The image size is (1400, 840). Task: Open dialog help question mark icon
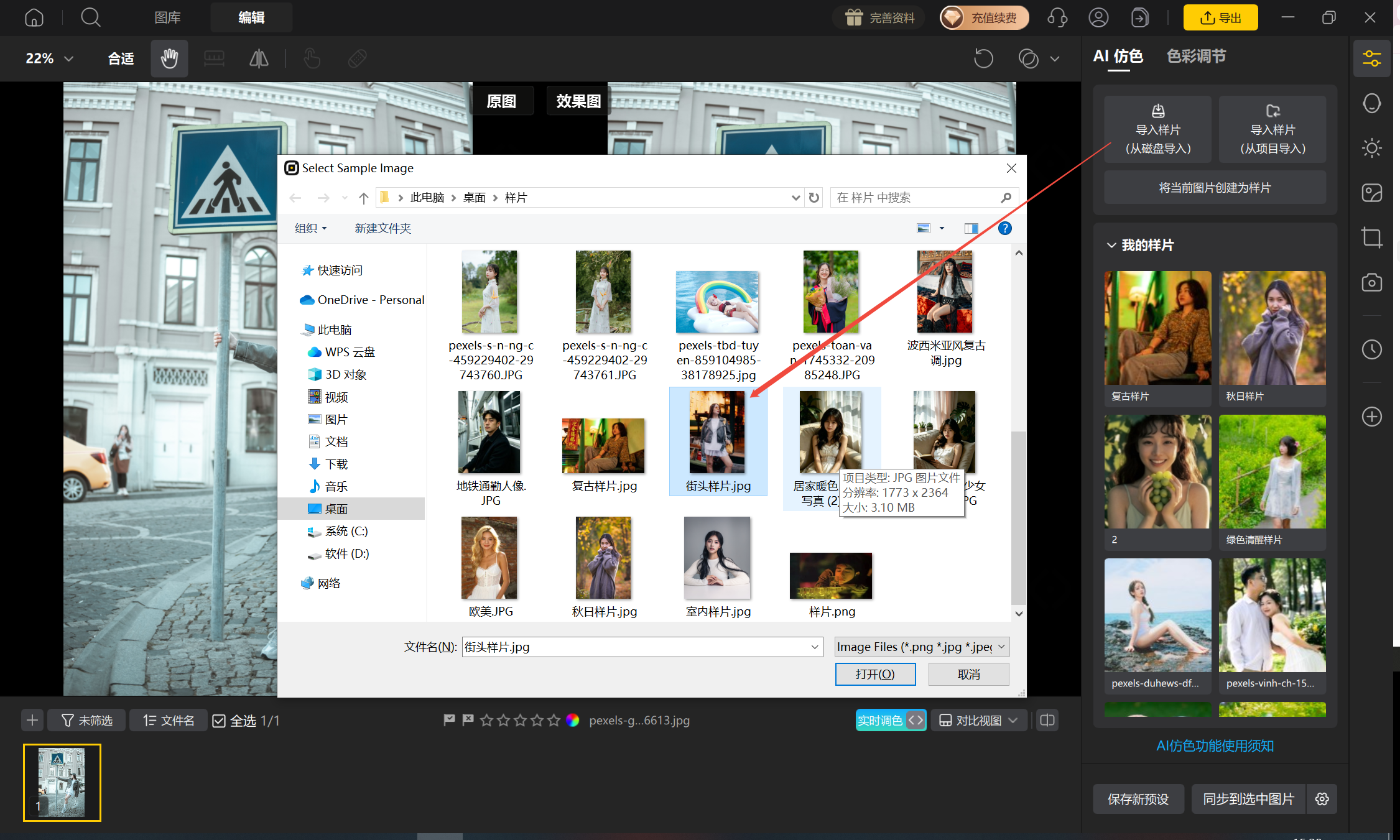coord(1004,228)
